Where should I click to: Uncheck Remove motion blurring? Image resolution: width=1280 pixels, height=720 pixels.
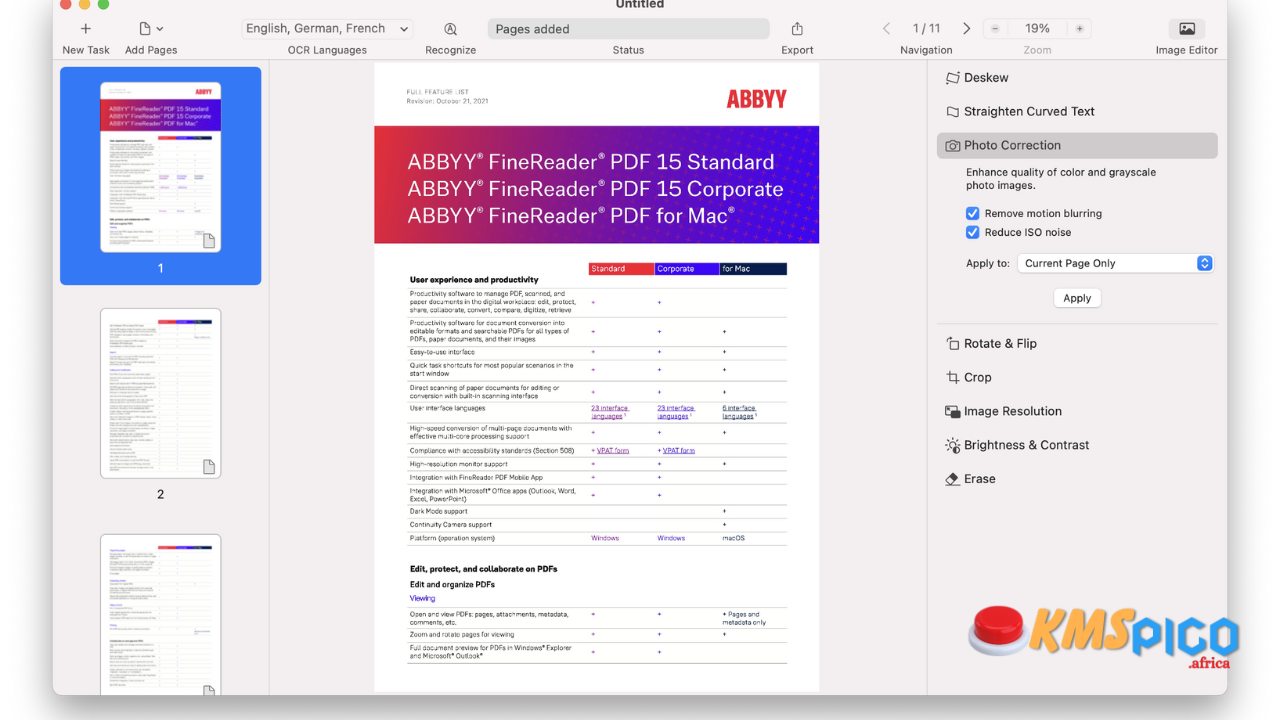point(972,213)
